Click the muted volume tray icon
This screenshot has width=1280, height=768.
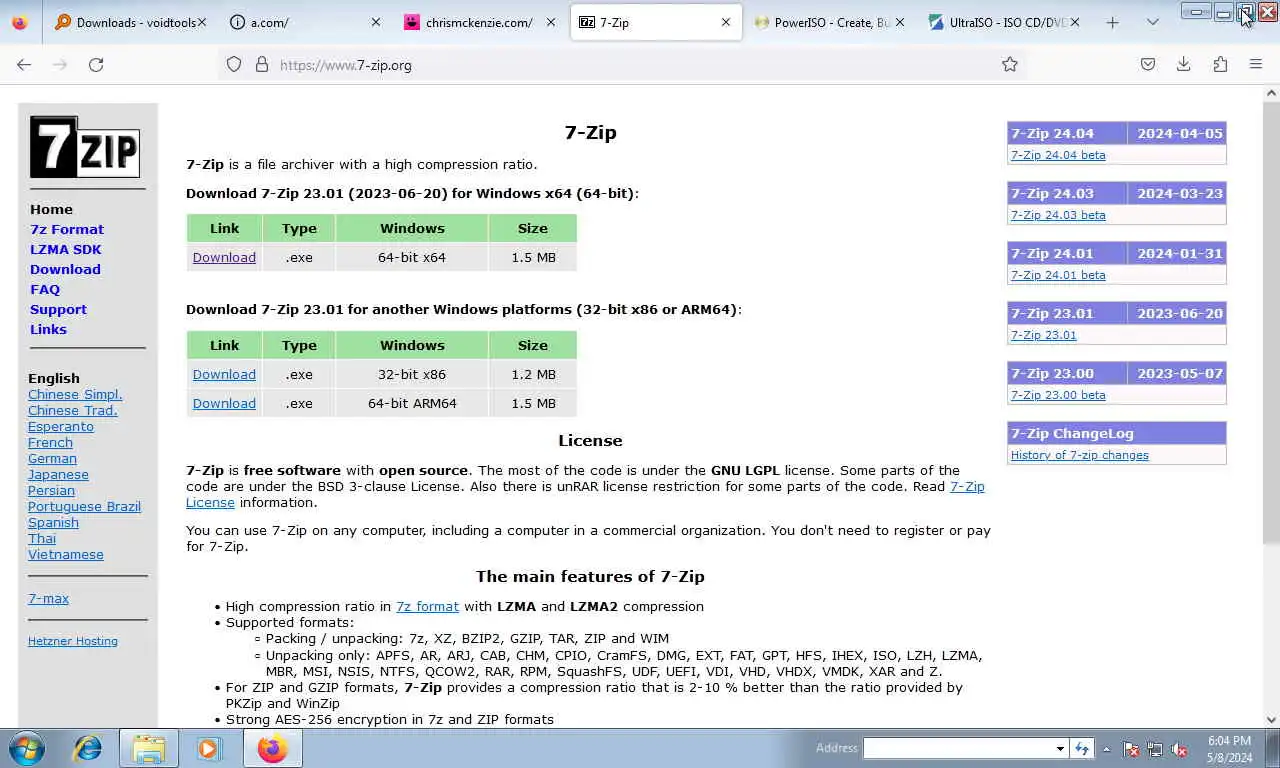[1179, 749]
